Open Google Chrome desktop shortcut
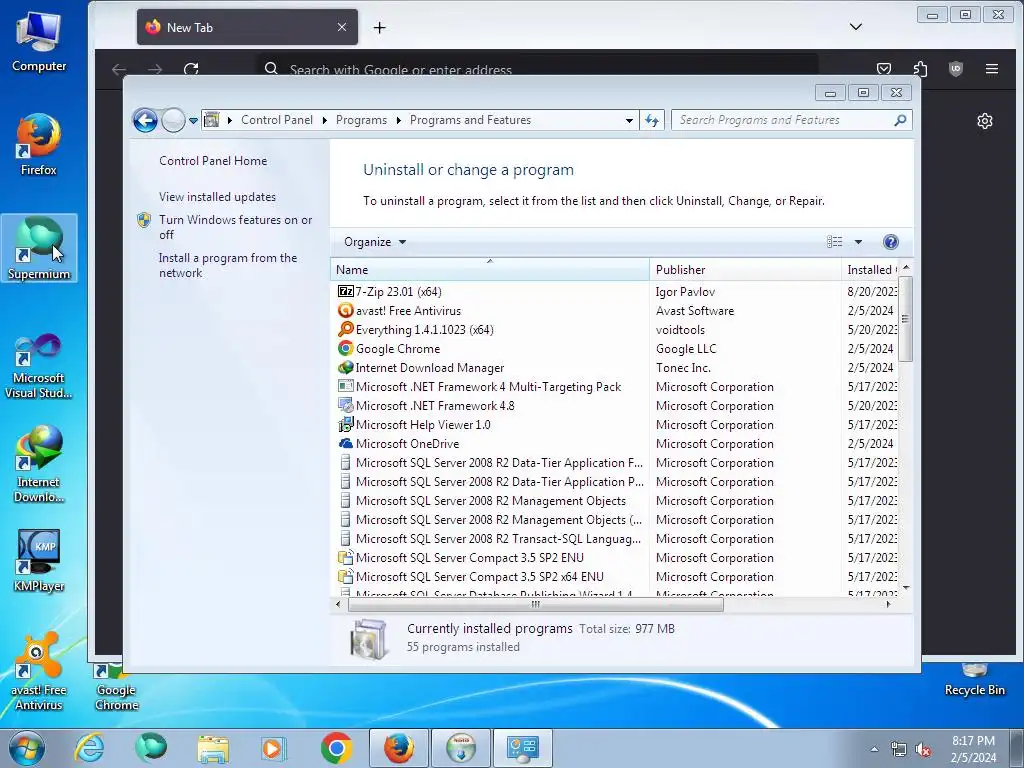 116,687
